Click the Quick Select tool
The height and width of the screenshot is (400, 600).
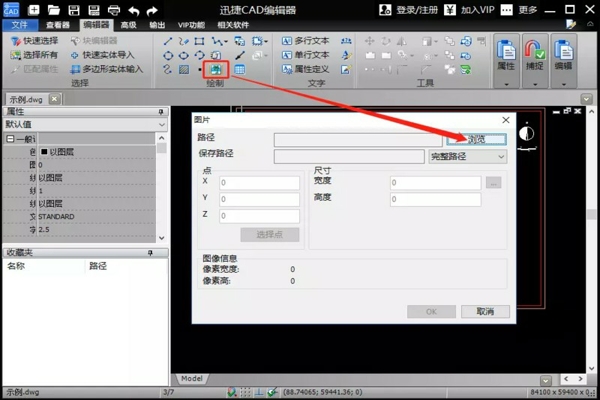tap(34, 41)
